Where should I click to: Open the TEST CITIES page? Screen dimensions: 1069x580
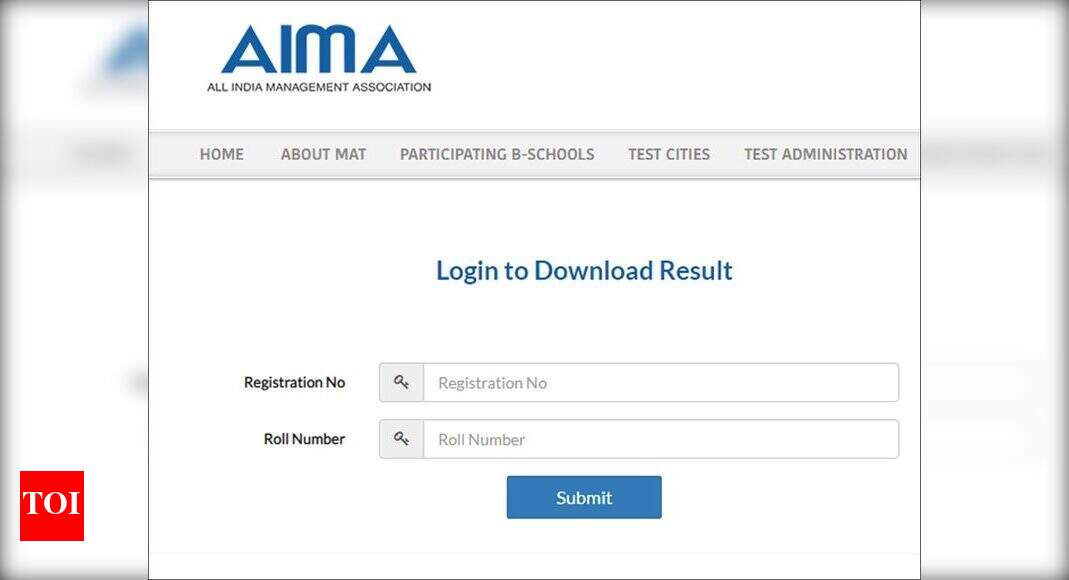coord(669,154)
